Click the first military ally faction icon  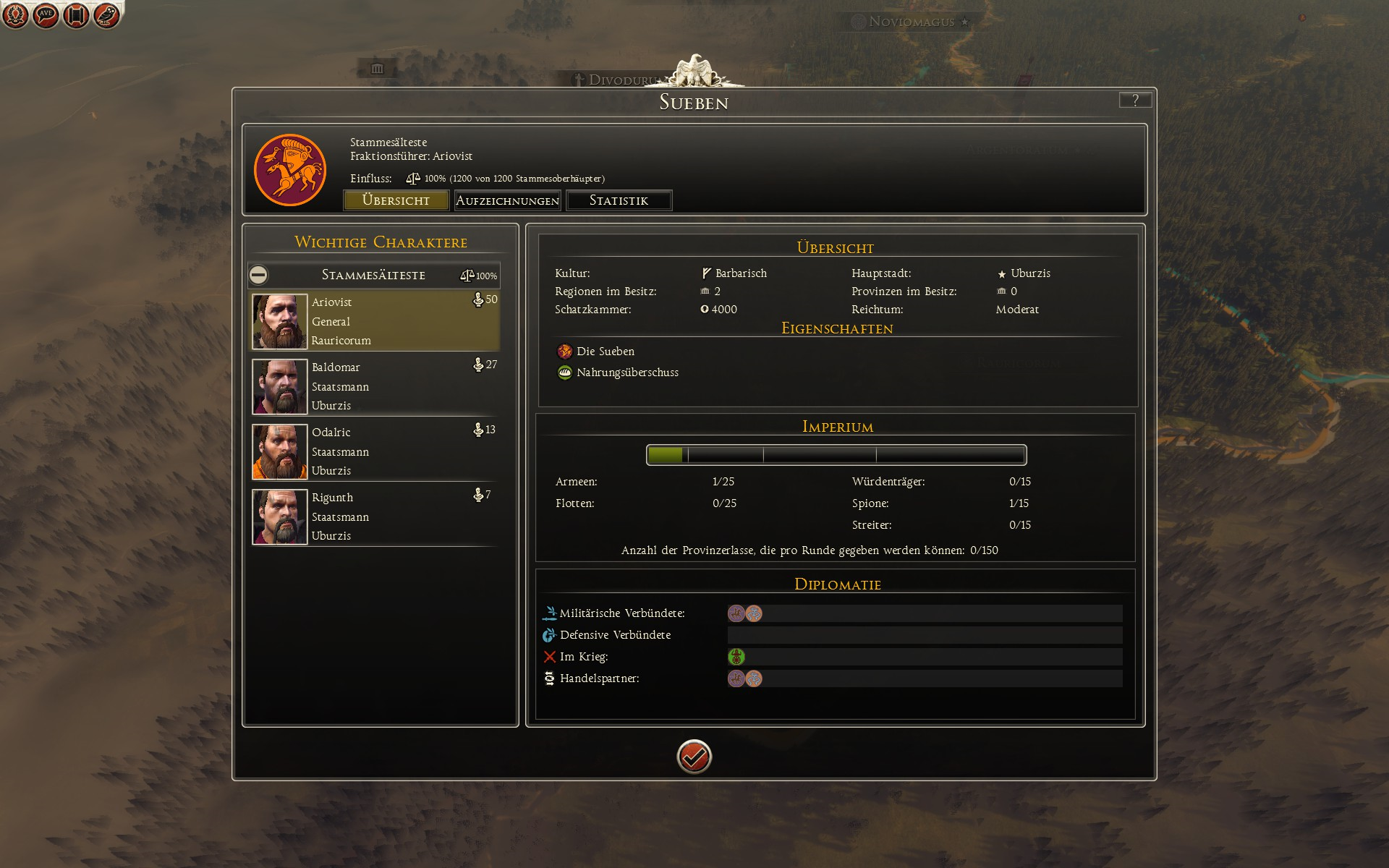(736, 613)
